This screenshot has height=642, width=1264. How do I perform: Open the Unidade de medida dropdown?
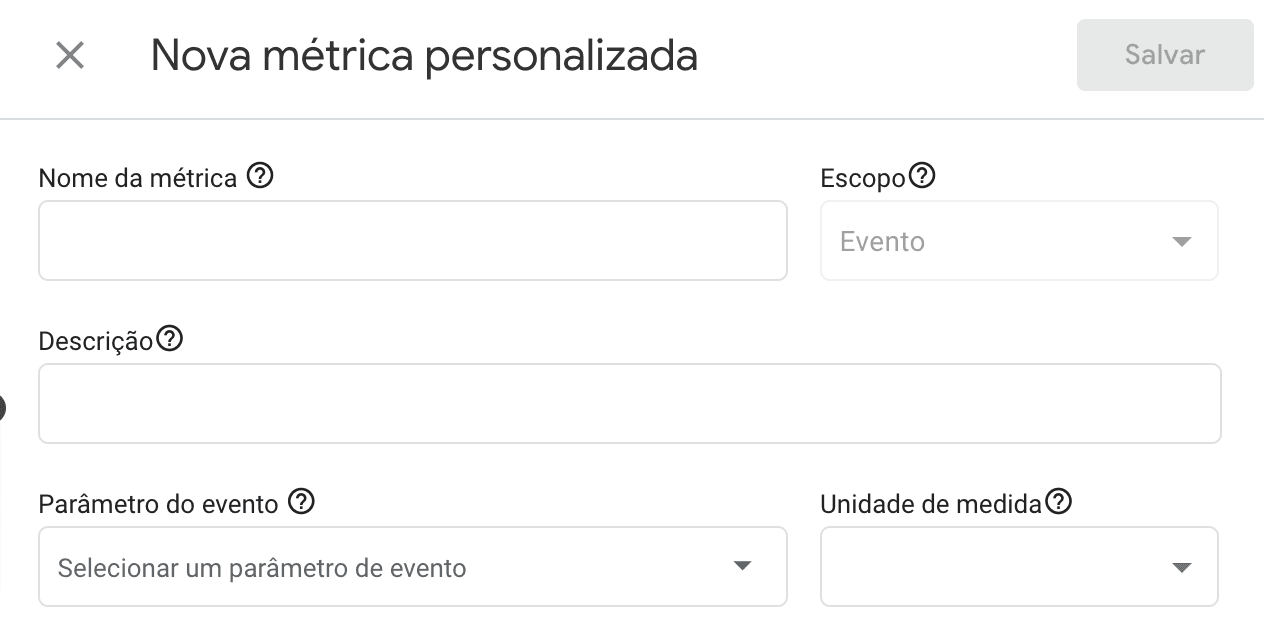(1018, 566)
